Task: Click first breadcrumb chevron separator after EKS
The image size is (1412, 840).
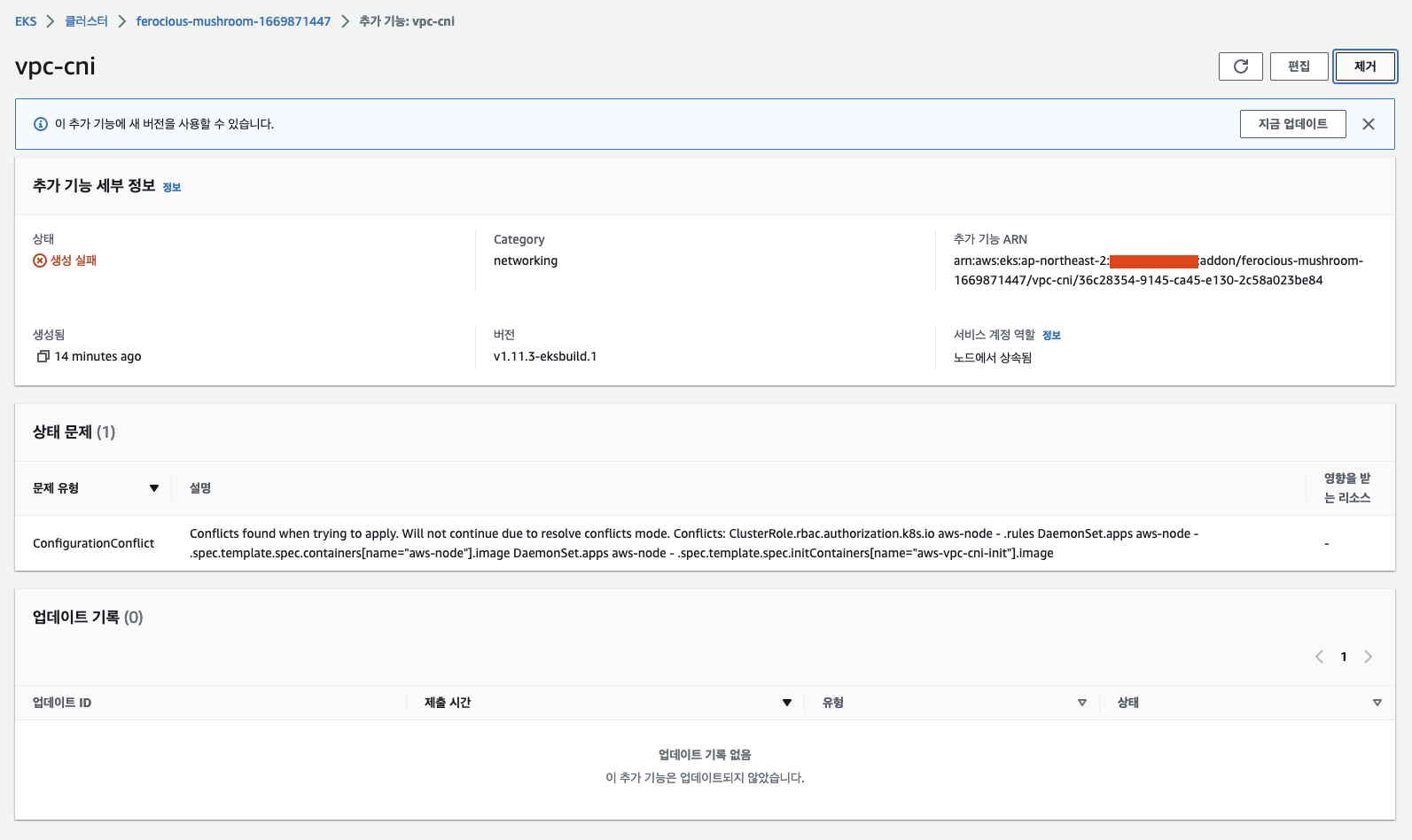Action: [51, 21]
